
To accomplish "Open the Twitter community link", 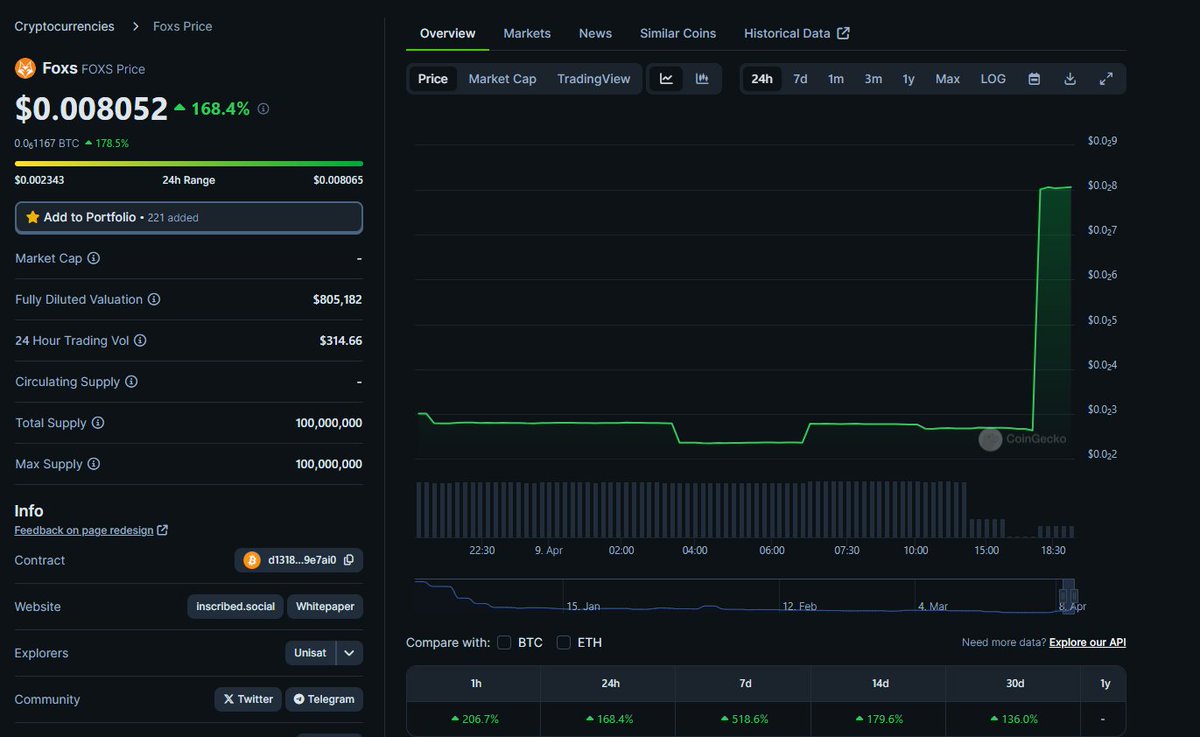I will [248, 699].
